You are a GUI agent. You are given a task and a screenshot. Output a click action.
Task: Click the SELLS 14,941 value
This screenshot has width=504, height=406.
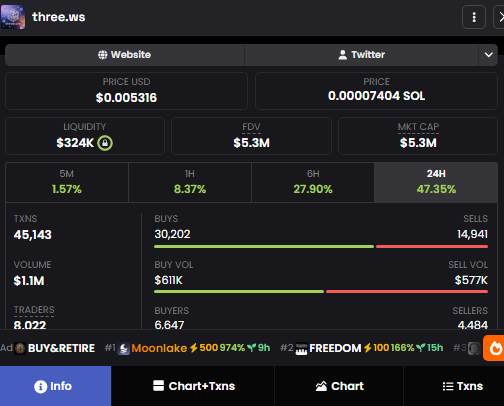472,234
